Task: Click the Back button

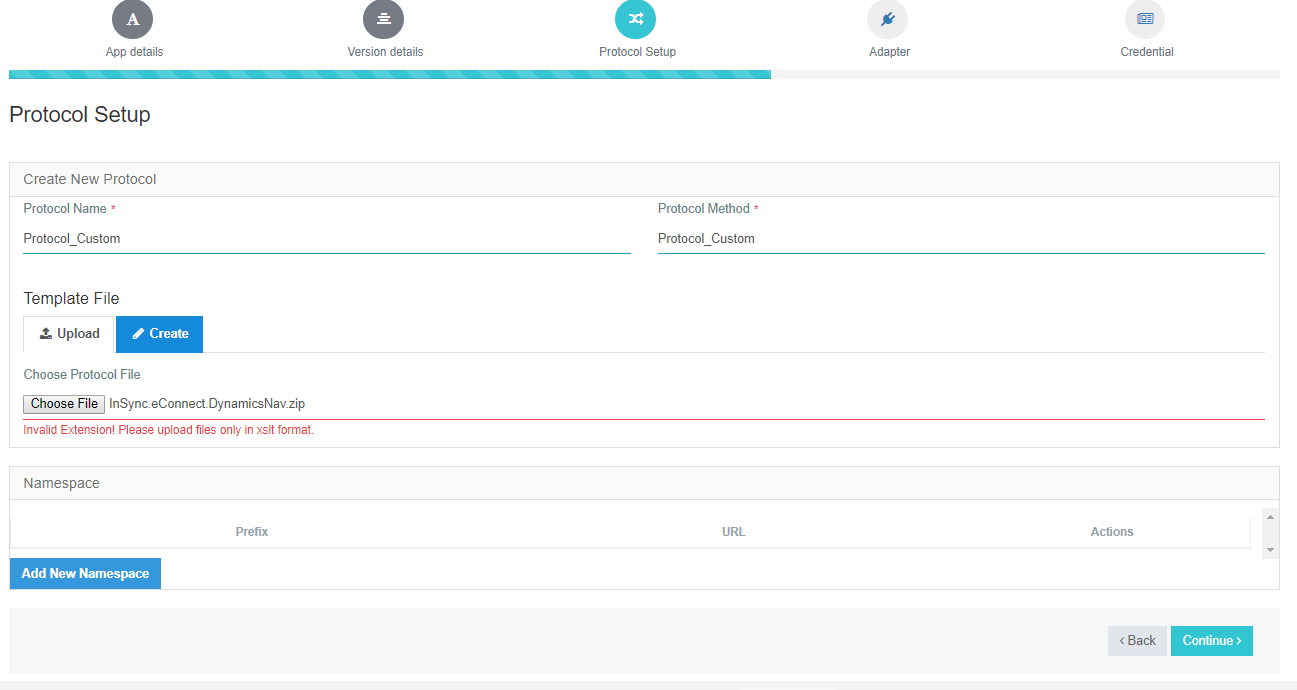Action: (1136, 640)
